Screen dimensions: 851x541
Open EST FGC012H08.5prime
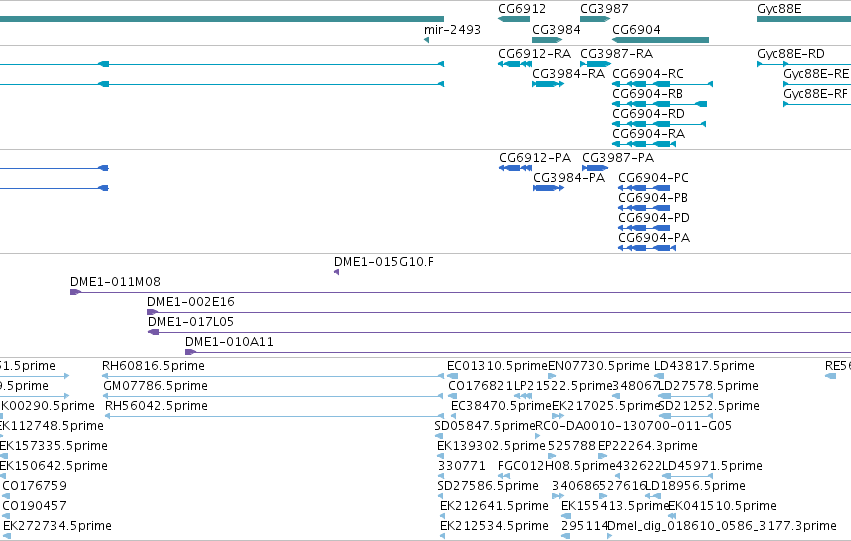pos(557,467)
